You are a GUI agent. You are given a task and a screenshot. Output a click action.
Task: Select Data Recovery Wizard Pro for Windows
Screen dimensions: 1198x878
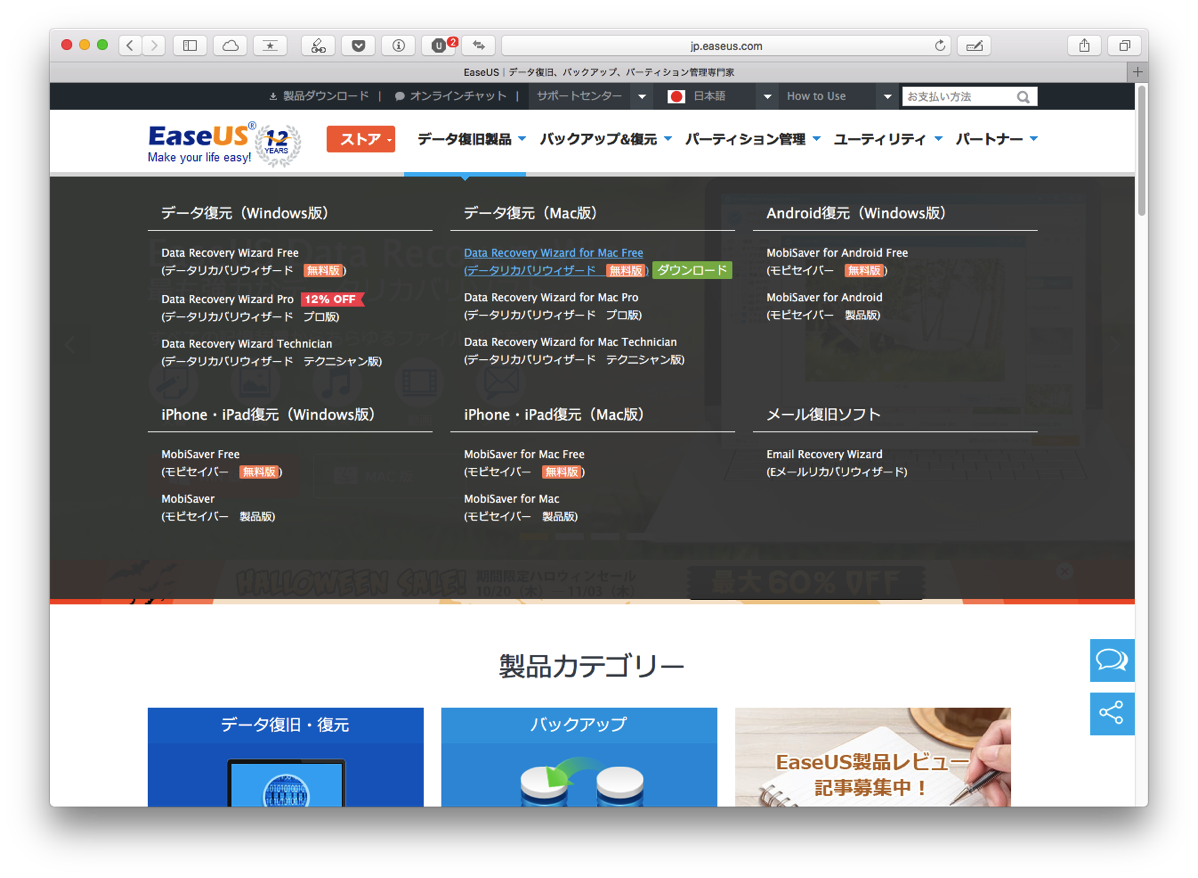click(250, 307)
